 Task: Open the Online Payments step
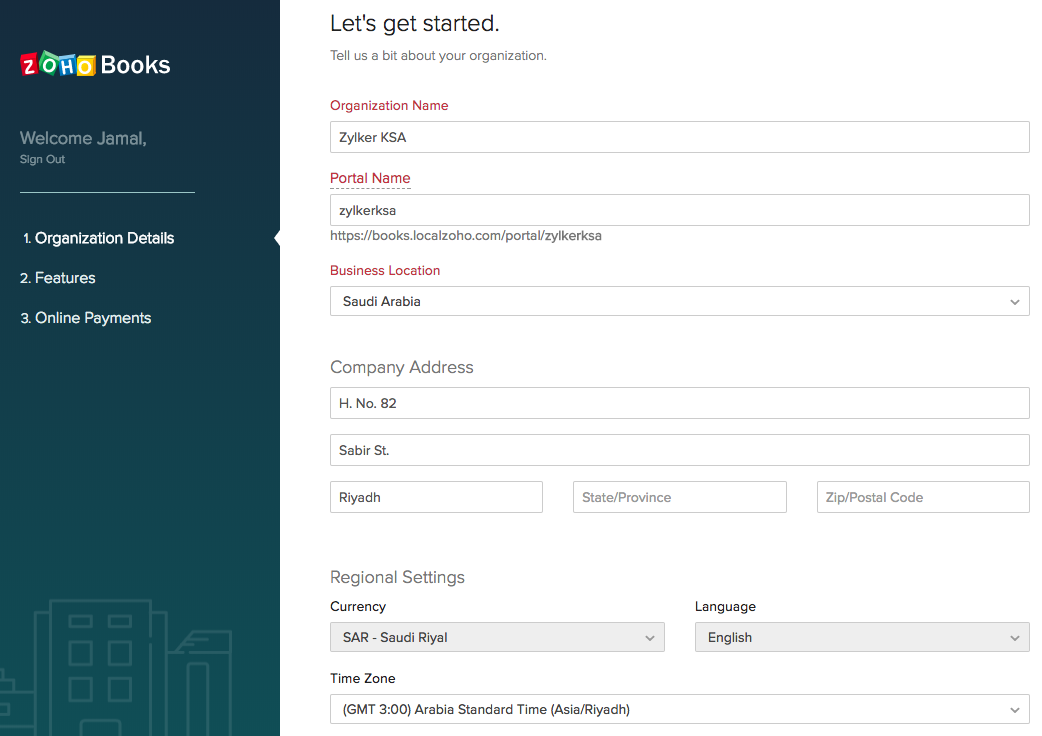pos(86,318)
